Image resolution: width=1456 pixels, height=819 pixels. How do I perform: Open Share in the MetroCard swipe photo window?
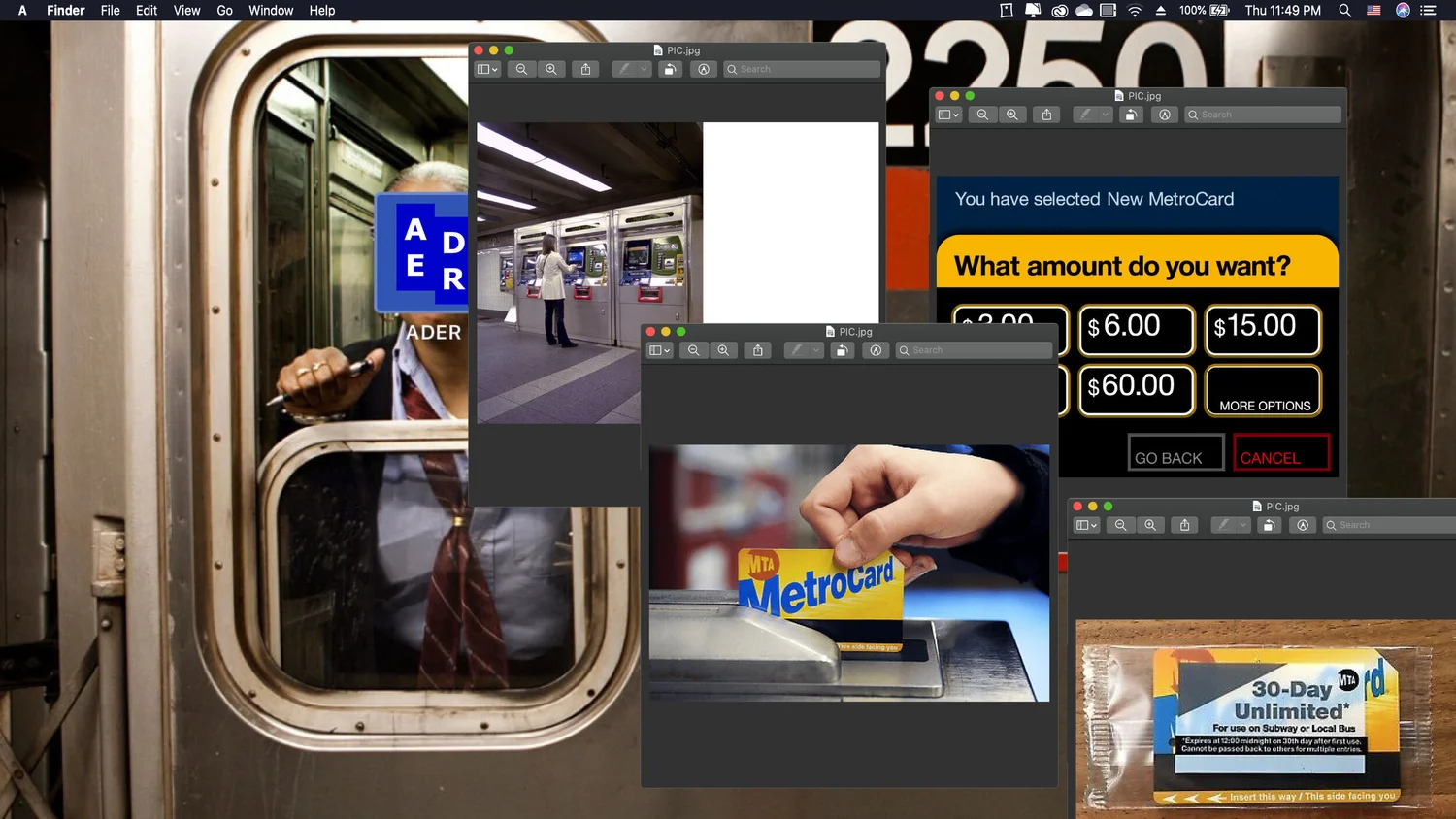tap(757, 350)
